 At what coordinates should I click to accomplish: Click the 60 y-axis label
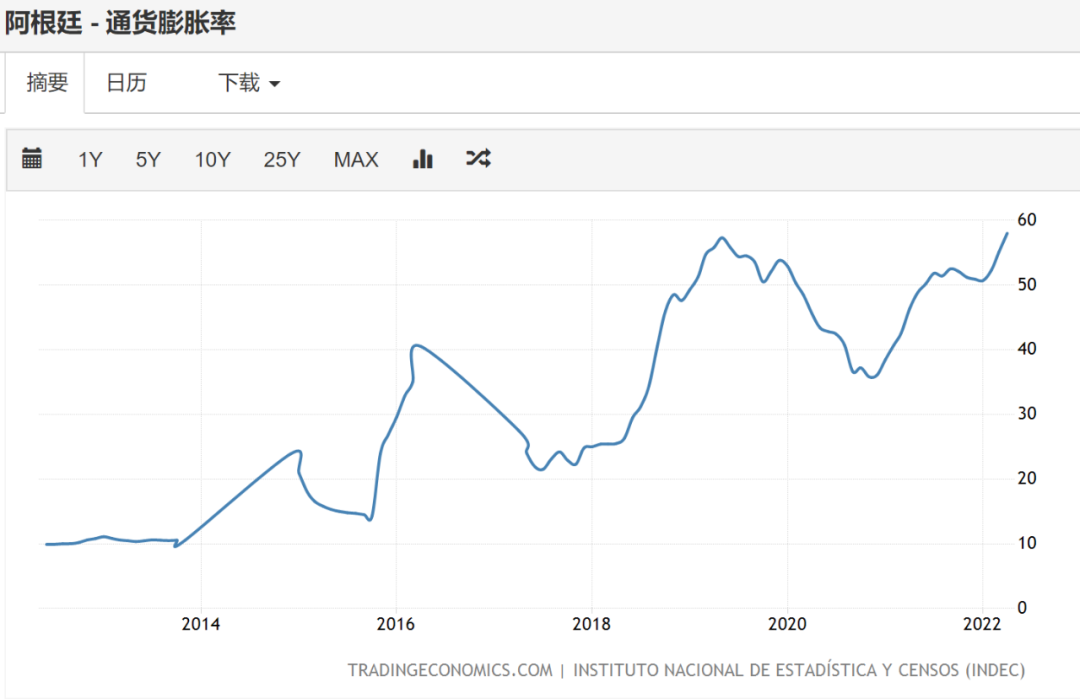1026,220
